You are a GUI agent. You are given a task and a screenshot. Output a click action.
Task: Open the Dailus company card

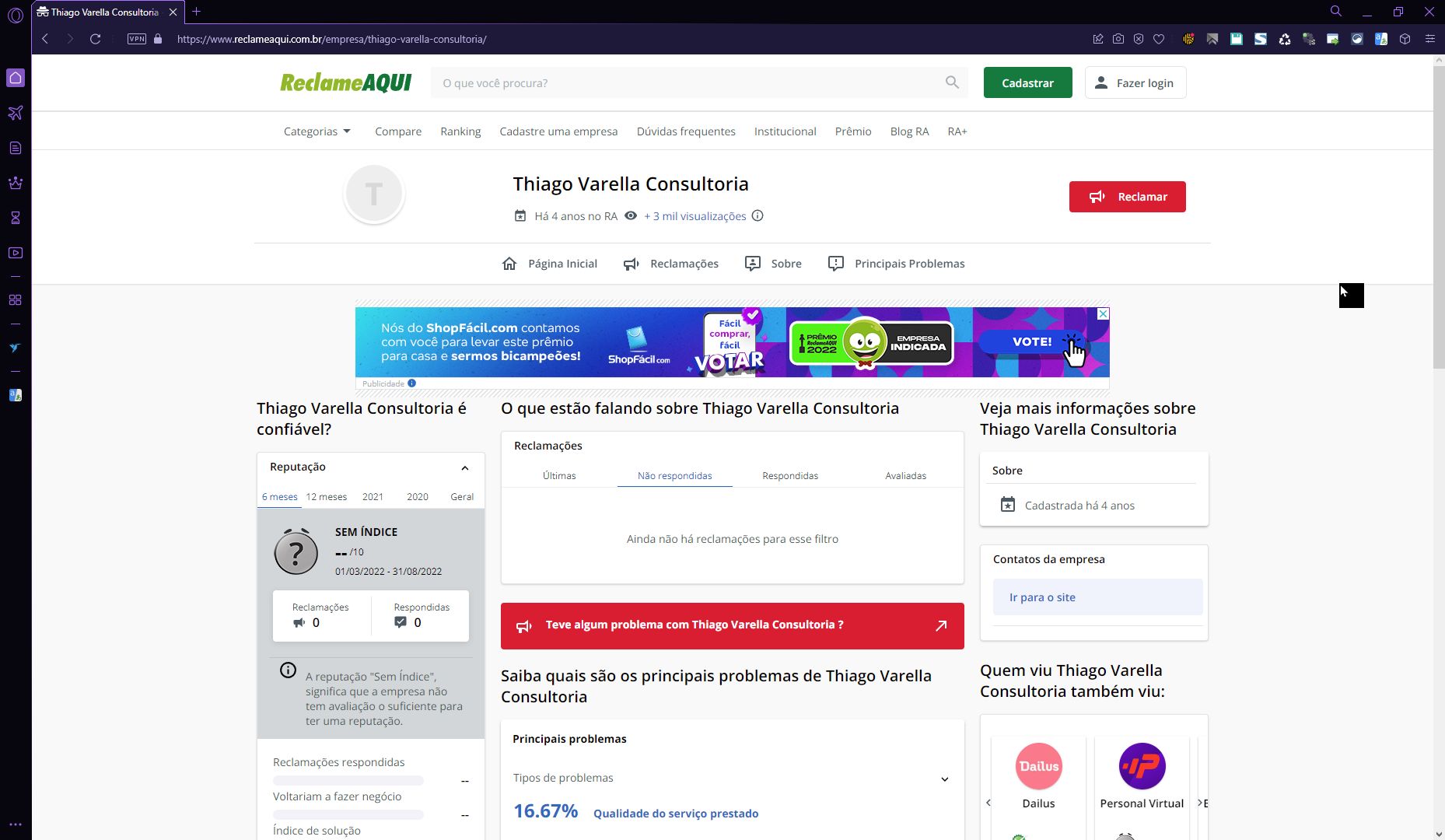[1039, 778]
